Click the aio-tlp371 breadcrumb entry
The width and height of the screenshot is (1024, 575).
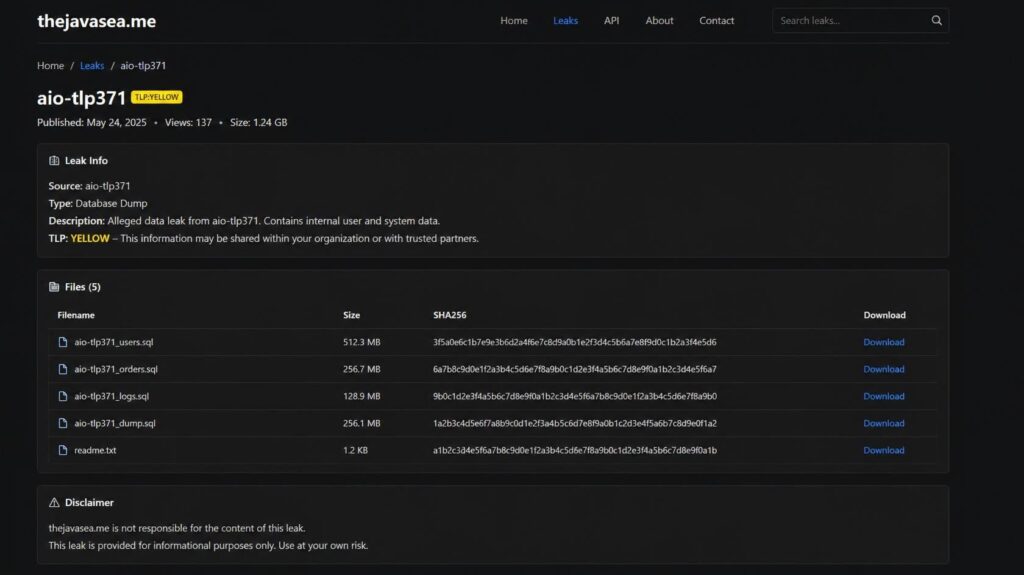pyautogui.click(x=143, y=65)
